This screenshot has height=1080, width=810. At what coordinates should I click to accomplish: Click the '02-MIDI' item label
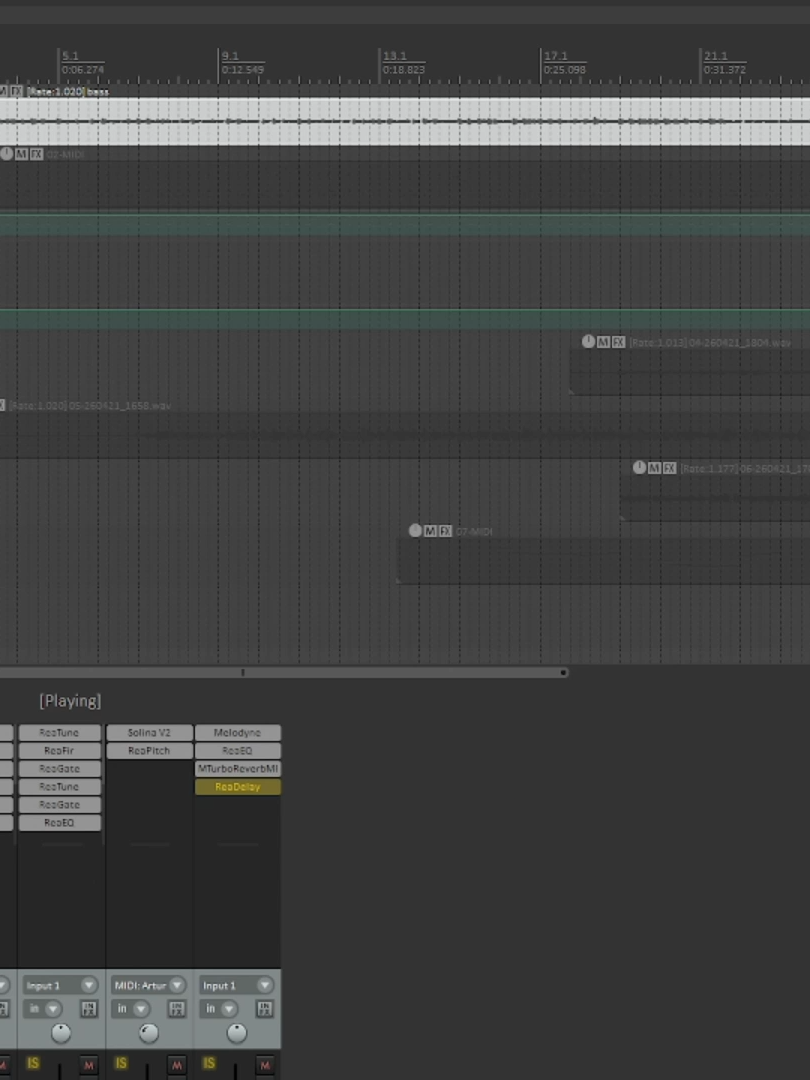[x=65, y=154]
